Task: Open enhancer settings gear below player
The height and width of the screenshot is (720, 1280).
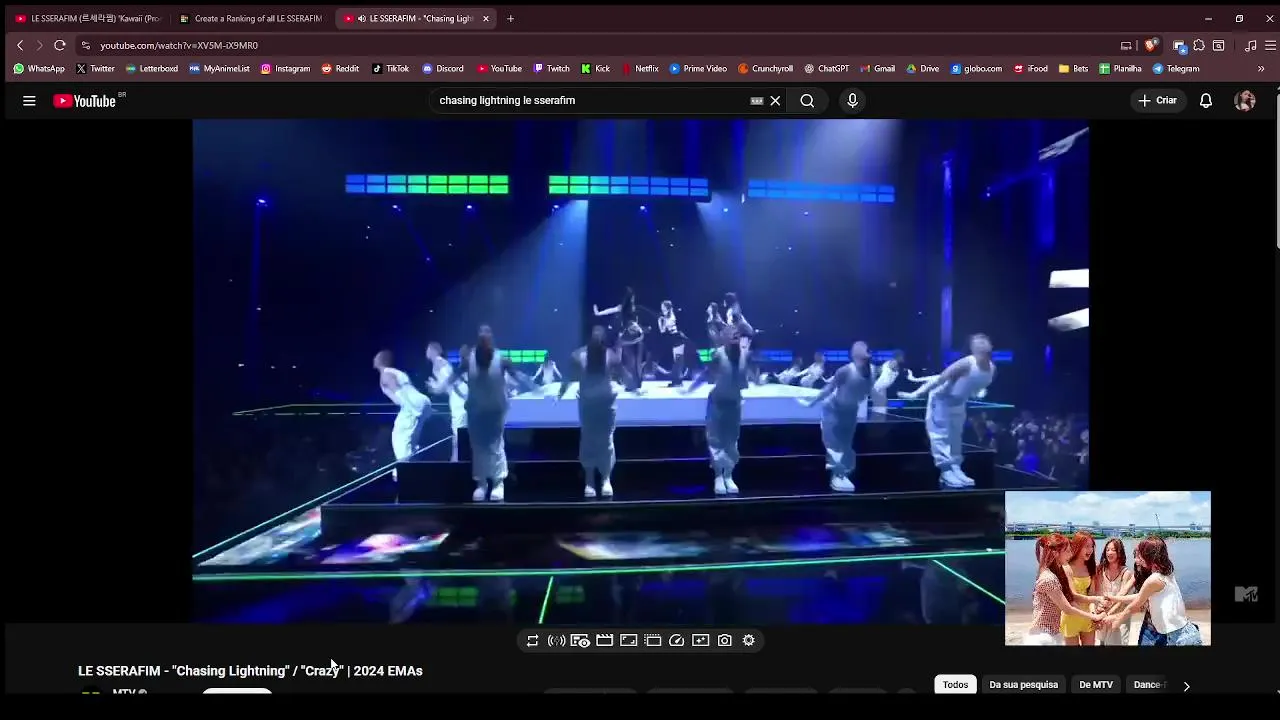Action: (x=749, y=640)
